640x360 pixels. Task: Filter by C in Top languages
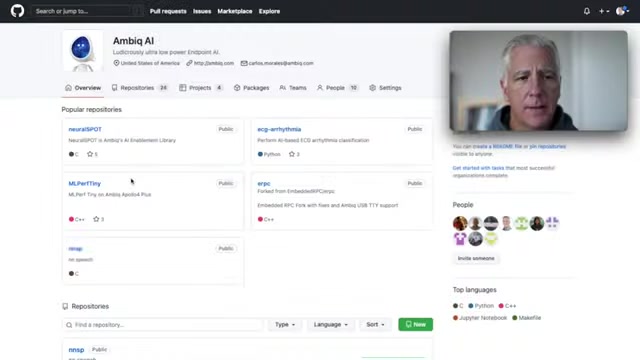(x=458, y=306)
